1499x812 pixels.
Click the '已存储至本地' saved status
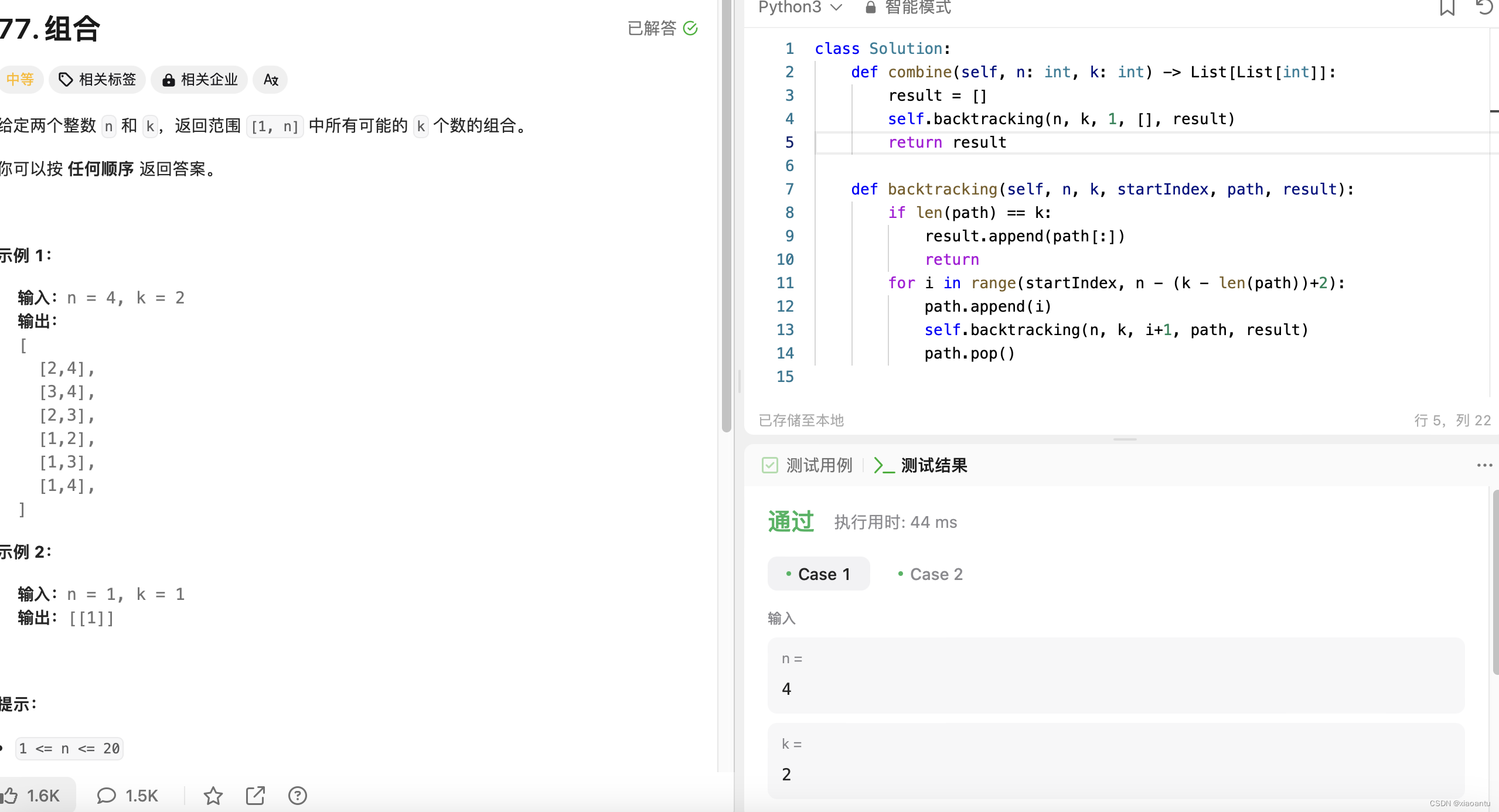[800, 420]
